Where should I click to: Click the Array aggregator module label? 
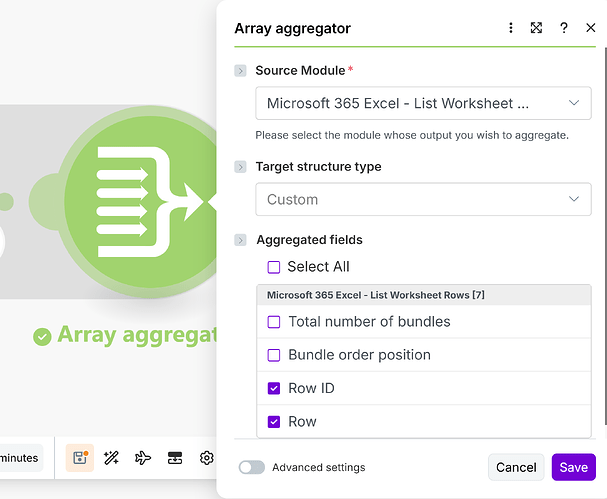click(x=137, y=335)
